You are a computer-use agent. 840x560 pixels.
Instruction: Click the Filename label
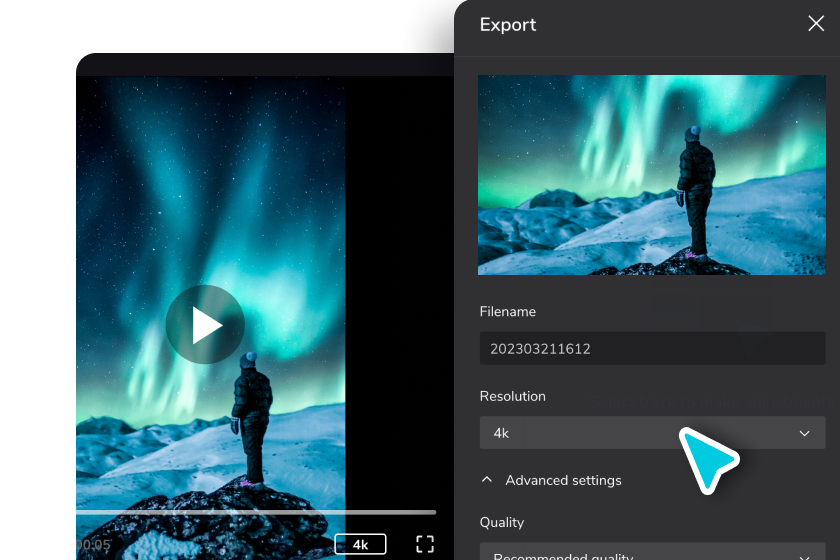507,311
